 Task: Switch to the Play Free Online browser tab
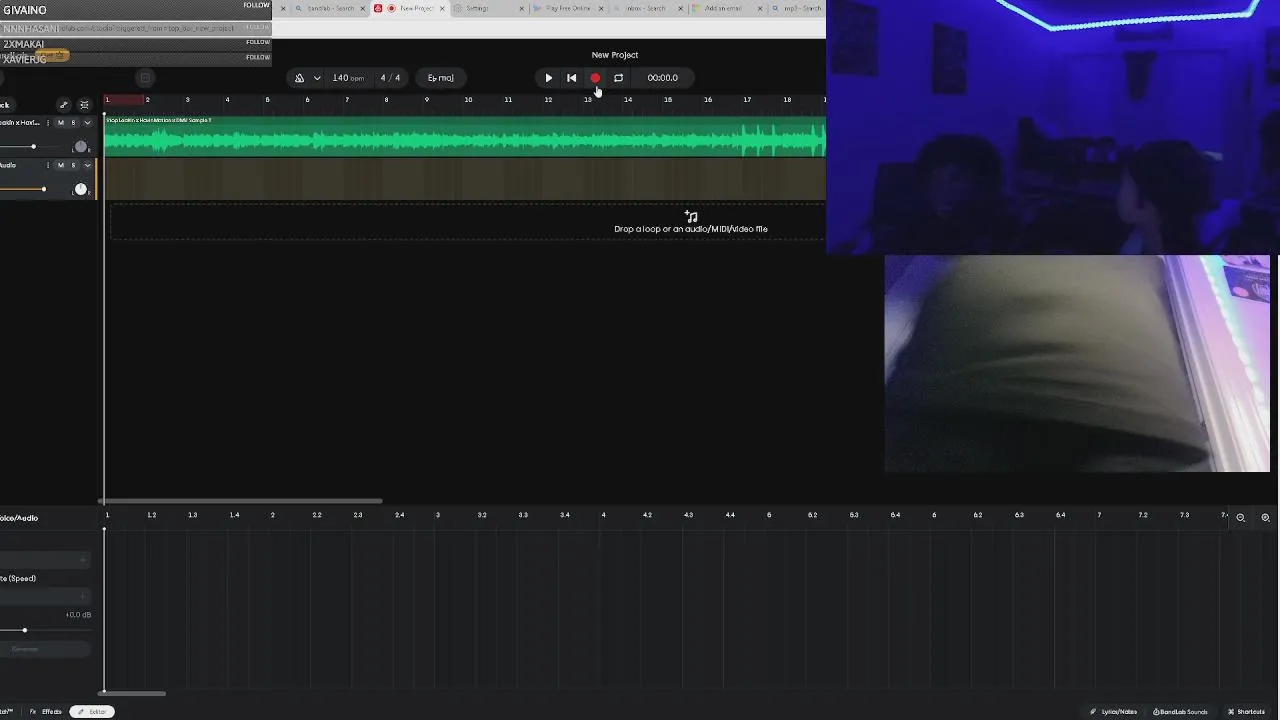pos(568,8)
